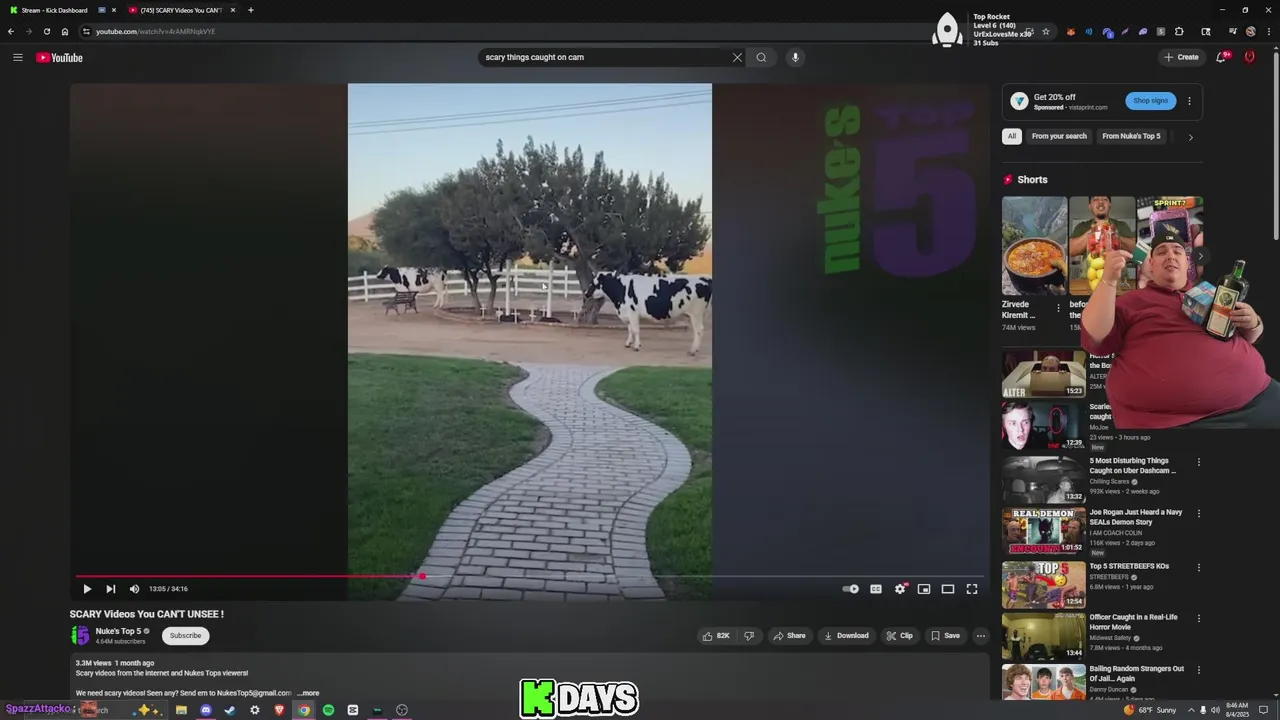This screenshot has width=1280, height=720.
Task: Start voice search with the microphone icon
Action: 795,57
